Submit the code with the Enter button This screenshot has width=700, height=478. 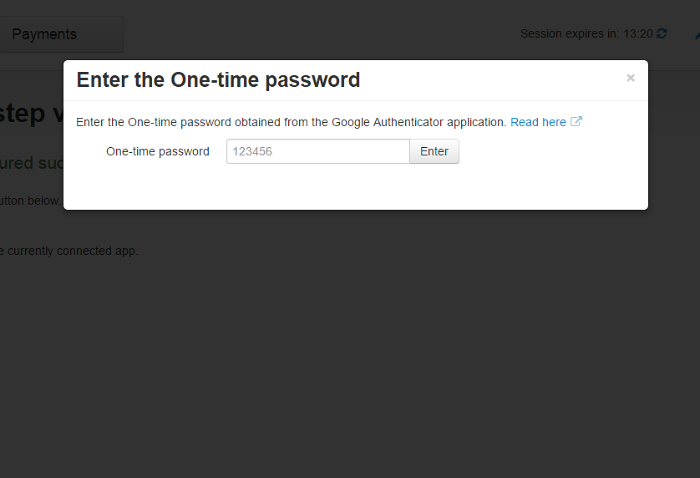(434, 151)
